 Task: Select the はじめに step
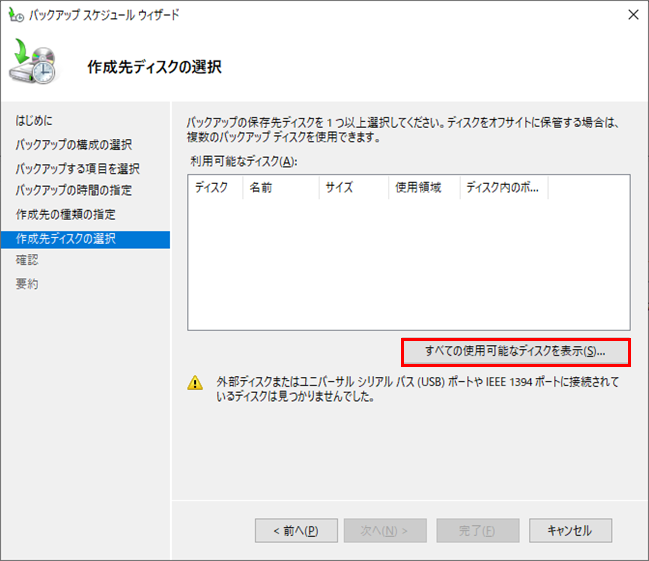point(34,120)
